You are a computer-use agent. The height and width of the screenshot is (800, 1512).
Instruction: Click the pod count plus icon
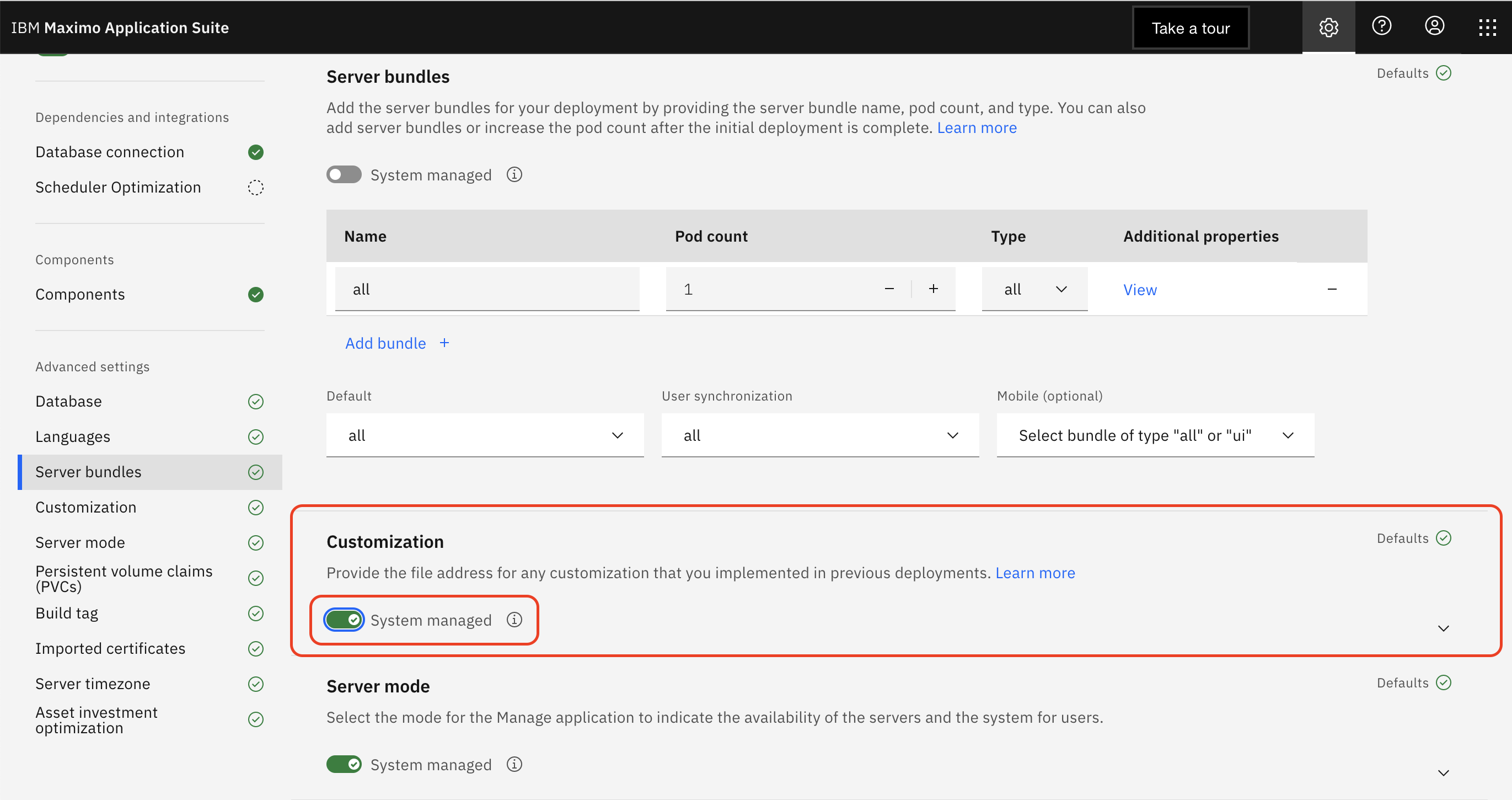(x=933, y=289)
